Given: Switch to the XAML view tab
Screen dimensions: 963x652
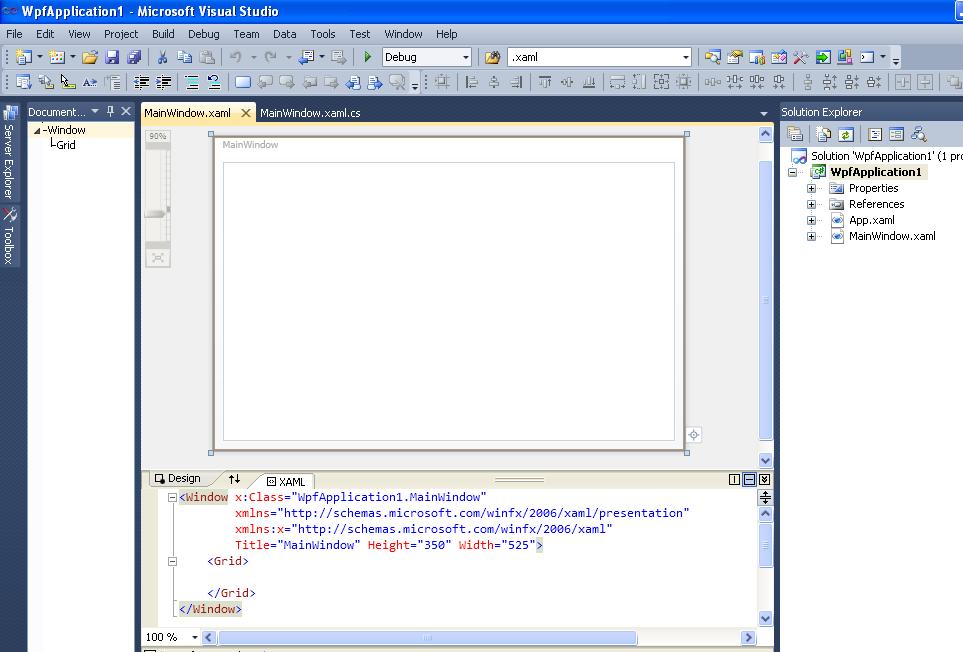Looking at the screenshot, I should (284, 480).
